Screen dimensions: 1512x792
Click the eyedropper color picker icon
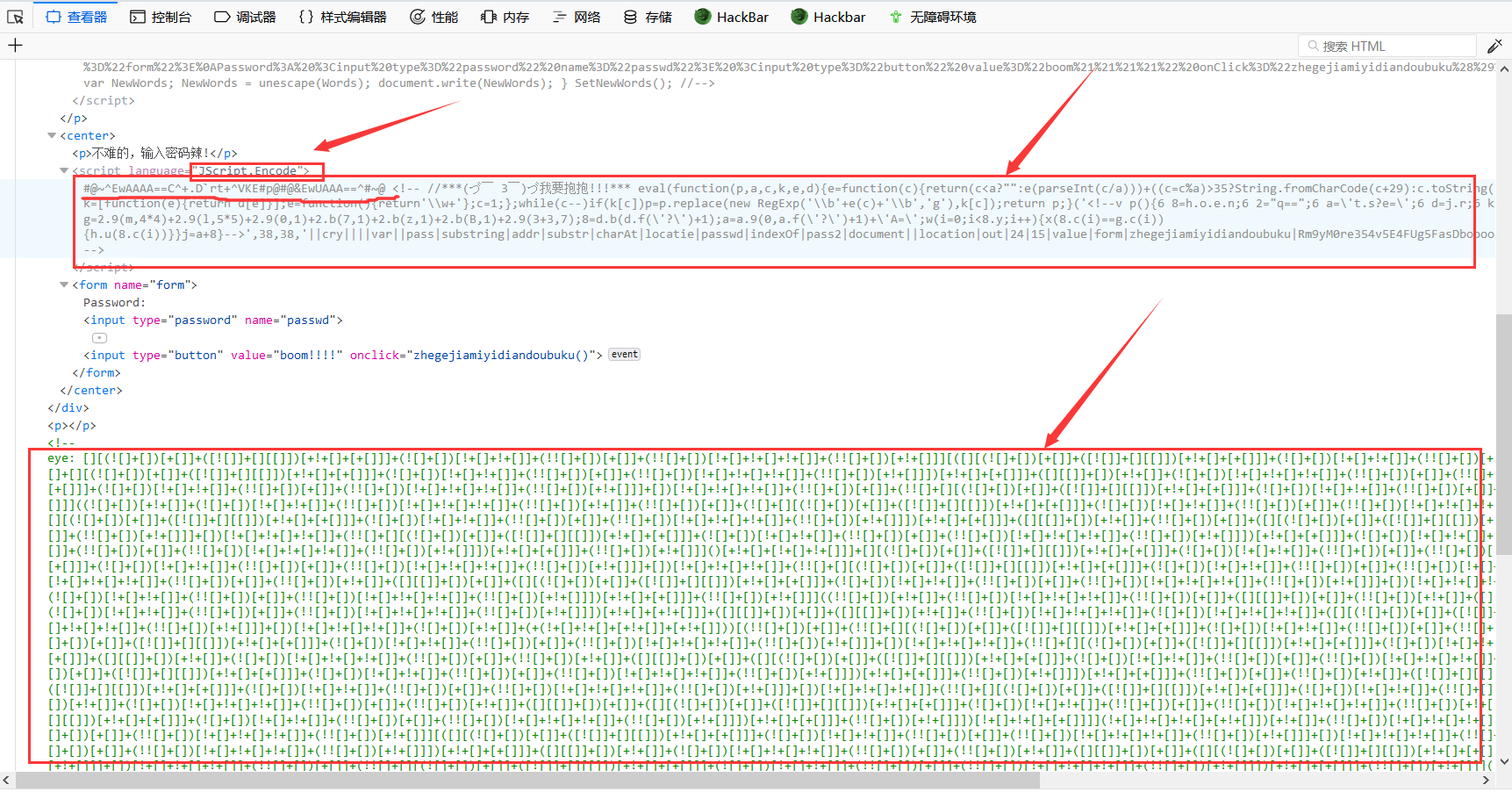(x=1494, y=46)
